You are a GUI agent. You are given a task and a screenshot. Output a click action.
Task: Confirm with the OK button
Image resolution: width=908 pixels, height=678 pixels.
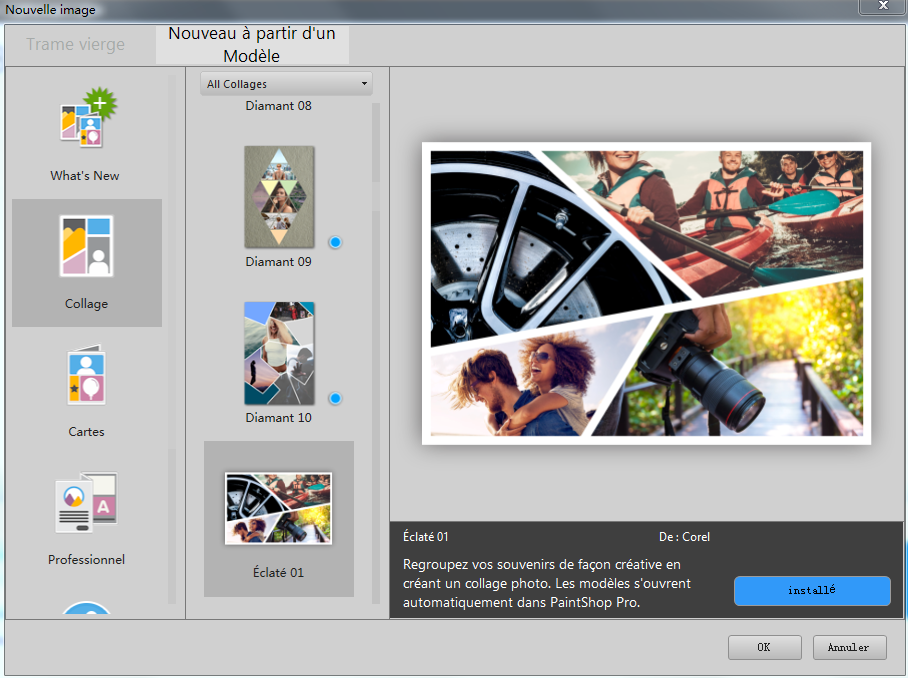point(764,647)
